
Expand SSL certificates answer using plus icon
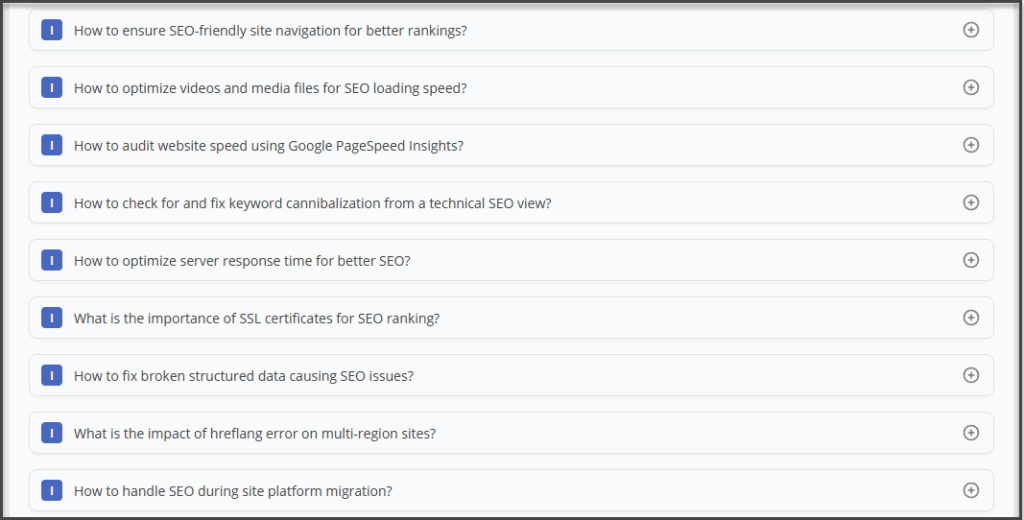(970, 317)
